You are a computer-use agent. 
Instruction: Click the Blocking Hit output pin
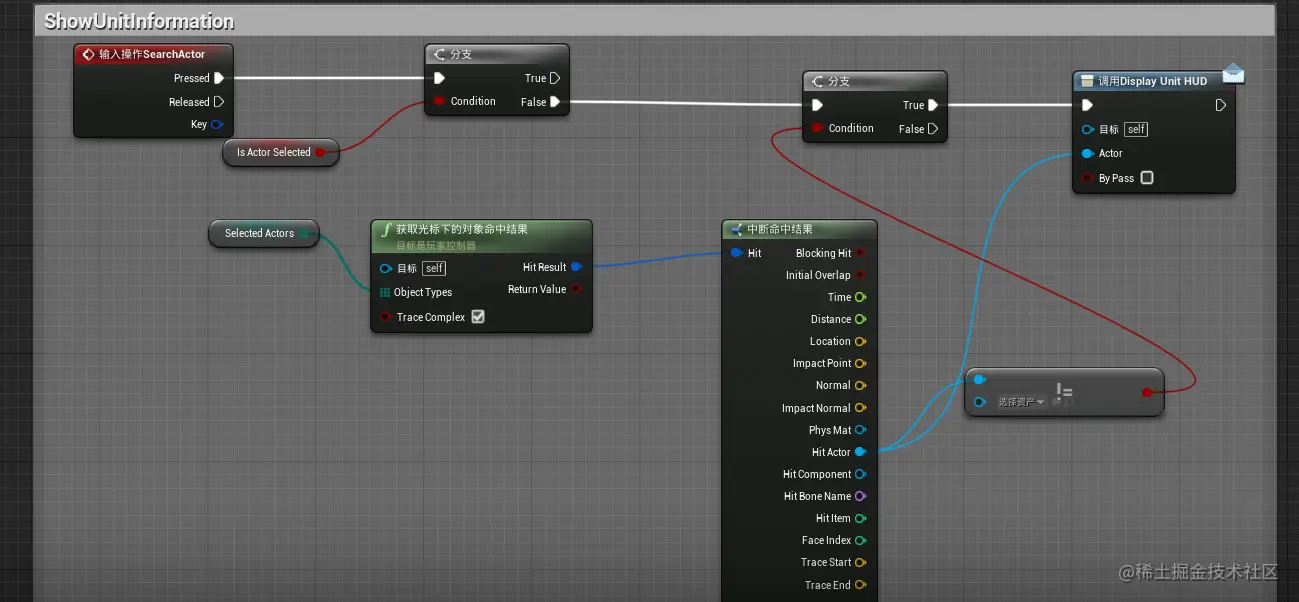[x=861, y=253]
